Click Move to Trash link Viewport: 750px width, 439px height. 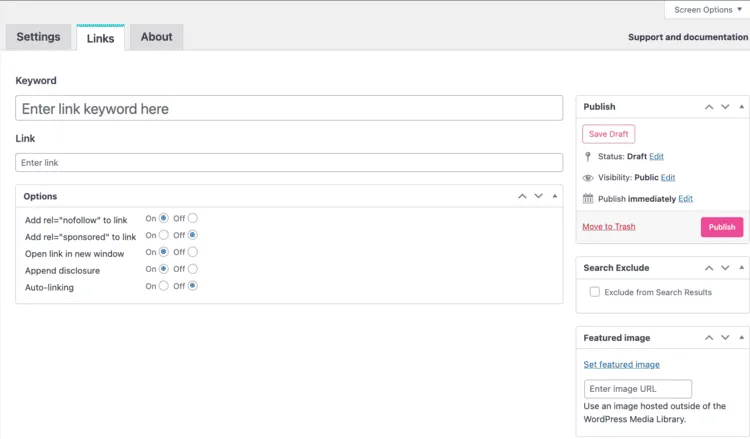(x=609, y=227)
